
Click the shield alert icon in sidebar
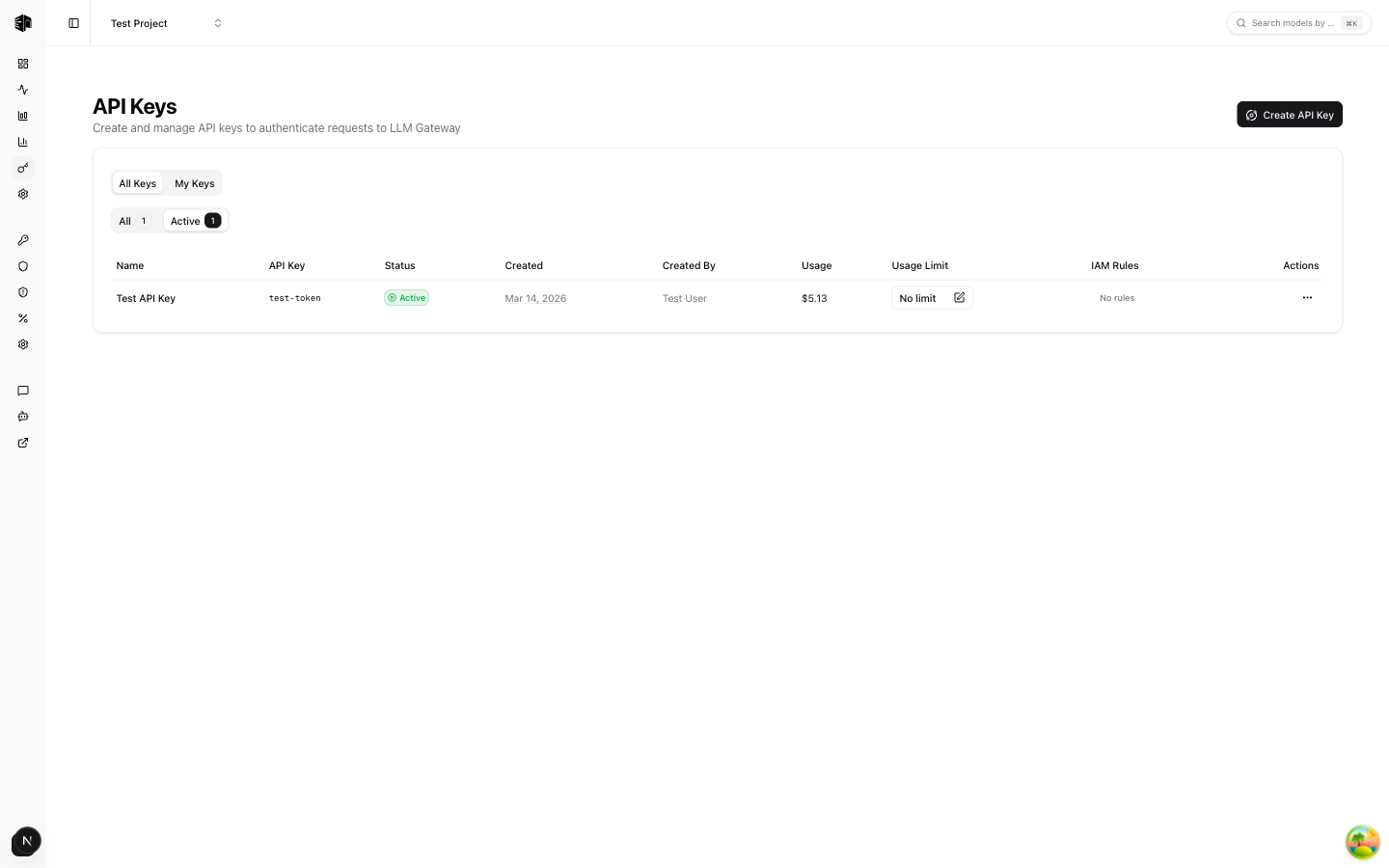tap(23, 292)
